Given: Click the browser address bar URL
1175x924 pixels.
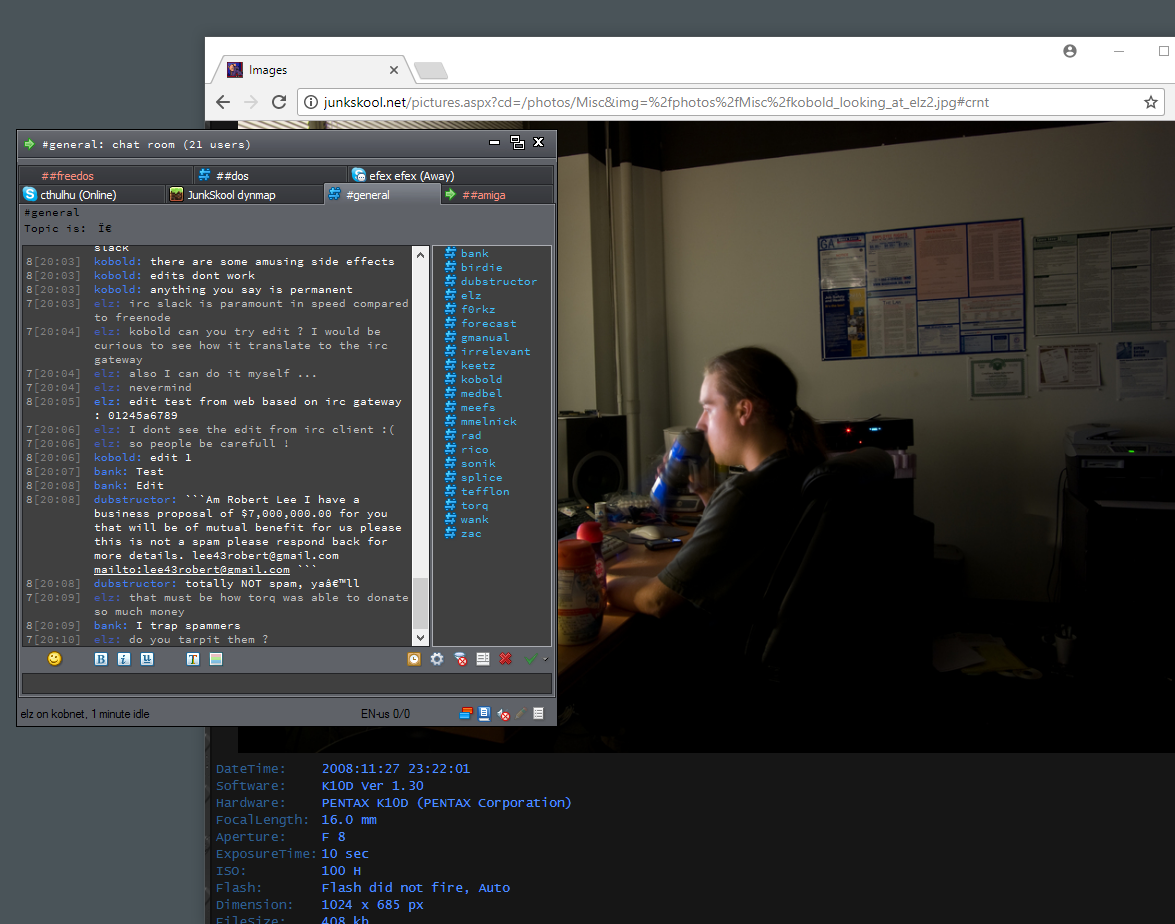Looking at the screenshot, I should (656, 102).
